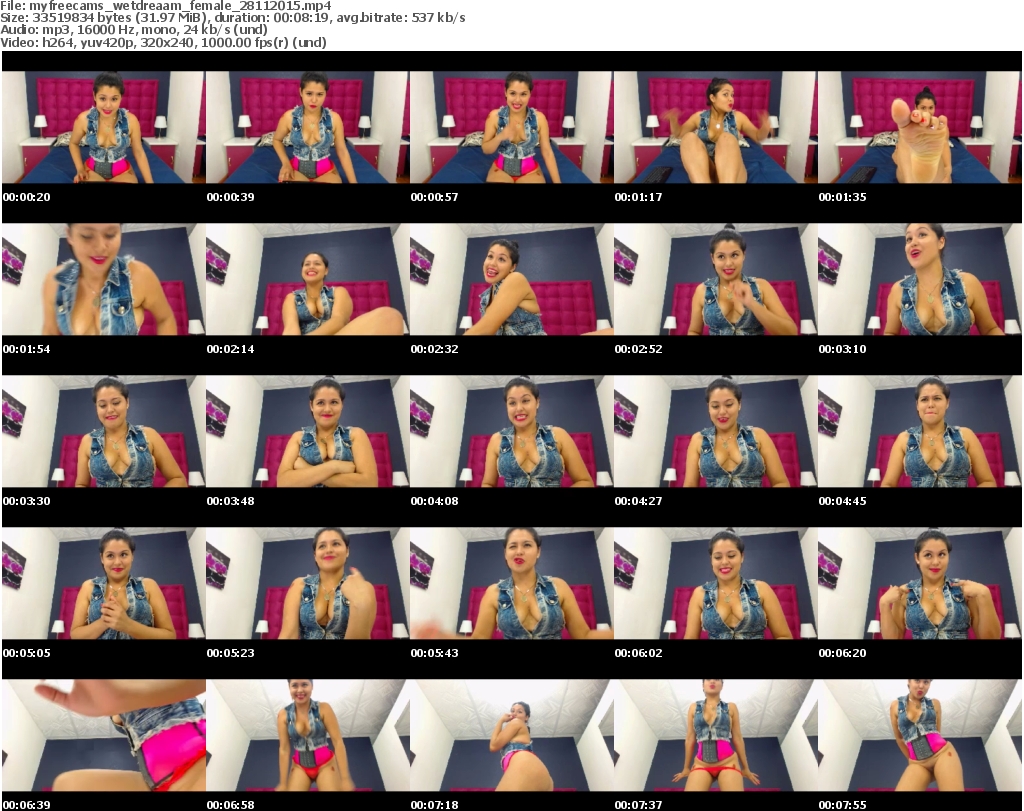Click the 00:06:58 timestamp label
The height and width of the screenshot is (811, 1024).
pyautogui.click(x=231, y=805)
